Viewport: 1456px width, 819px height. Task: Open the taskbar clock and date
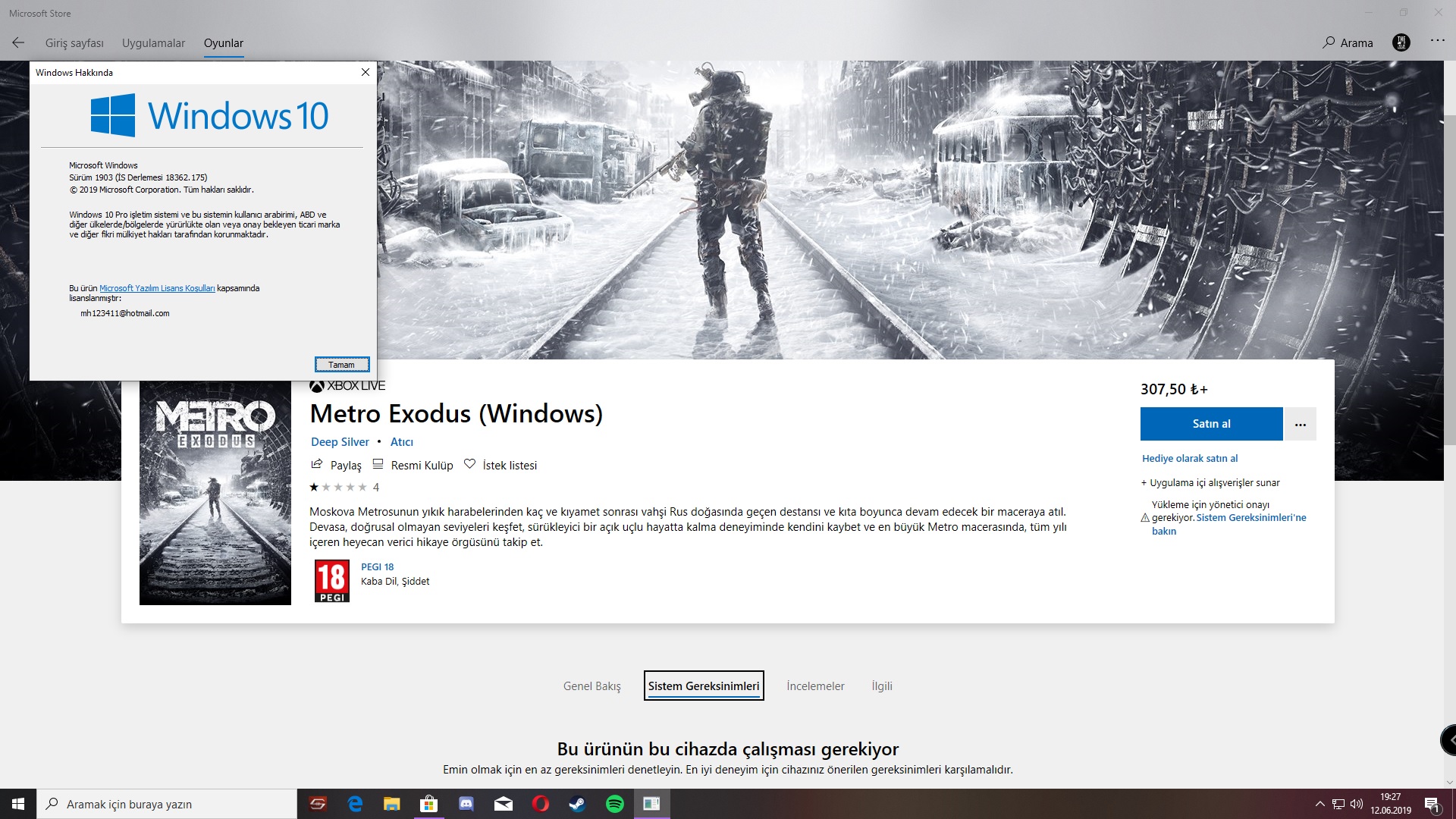click(x=1391, y=804)
